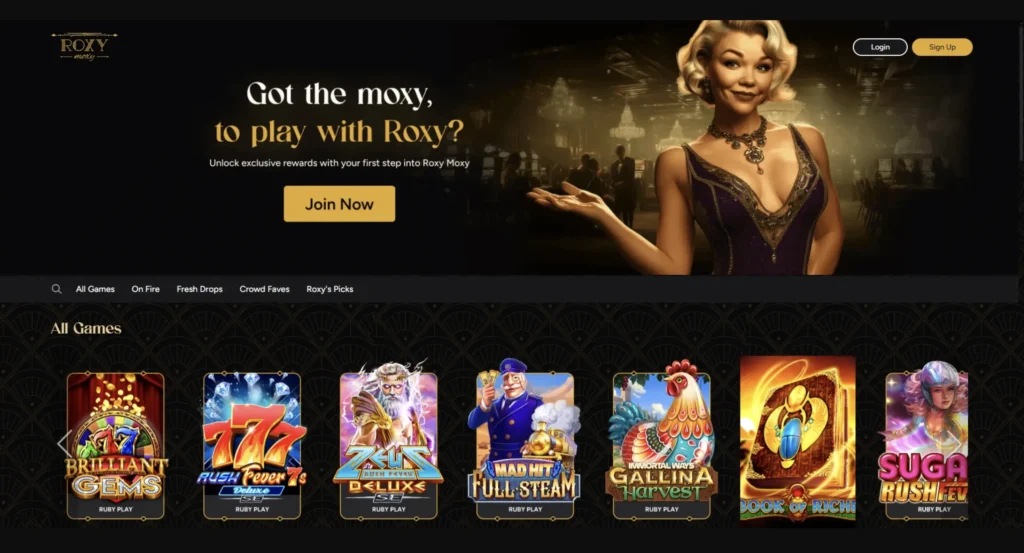
Task: Open the Fresh Drops category
Action: (x=200, y=289)
